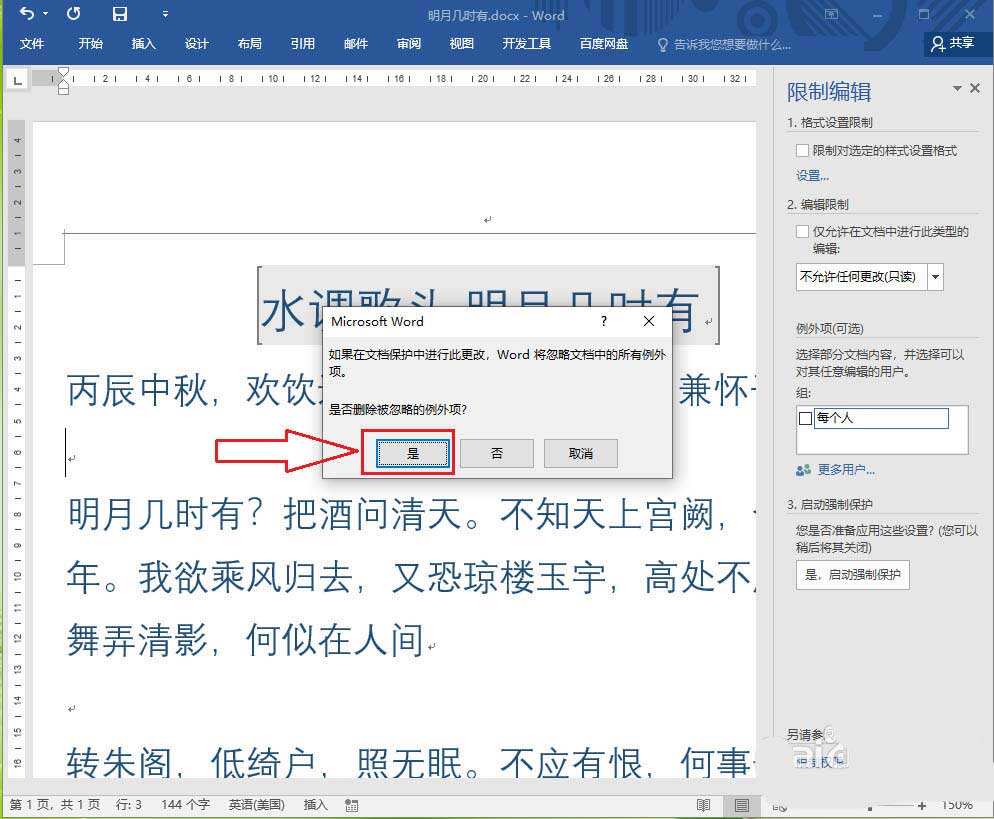The width and height of the screenshot is (994, 819).
Task: Select the 邮件 ribbon tab
Action: [356, 44]
